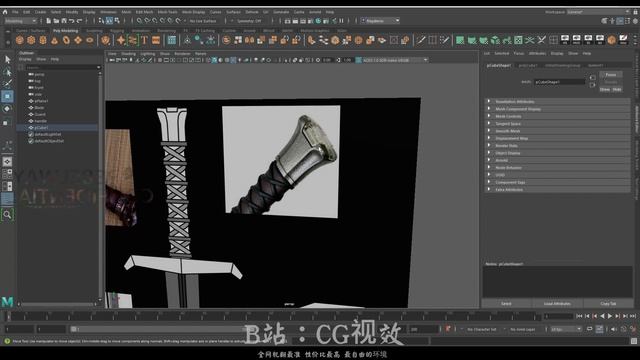Viewport: 640px width, 360px height.
Task: Click the Multi-Cut knife tool icon
Action: [x=421, y=40]
